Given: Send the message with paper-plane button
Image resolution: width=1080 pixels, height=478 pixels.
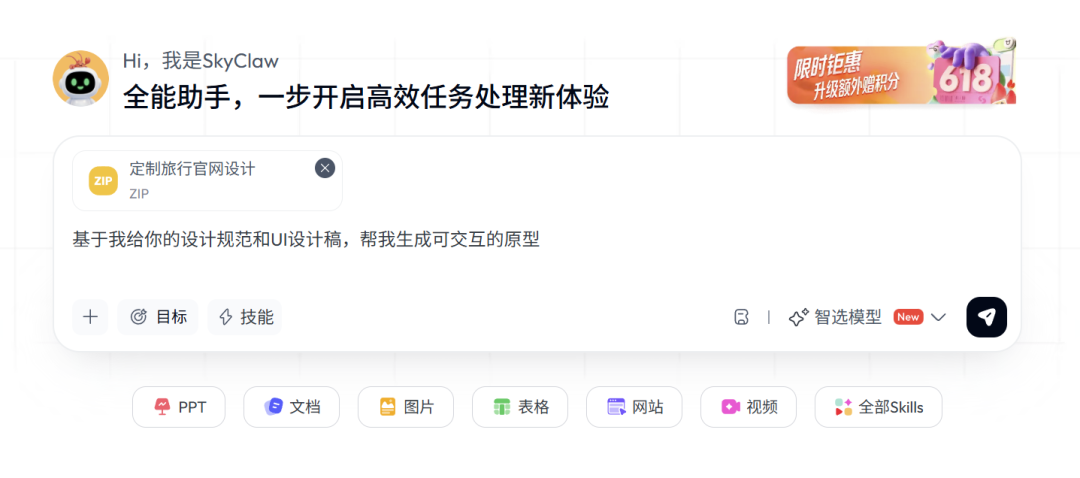Looking at the screenshot, I should coord(986,317).
